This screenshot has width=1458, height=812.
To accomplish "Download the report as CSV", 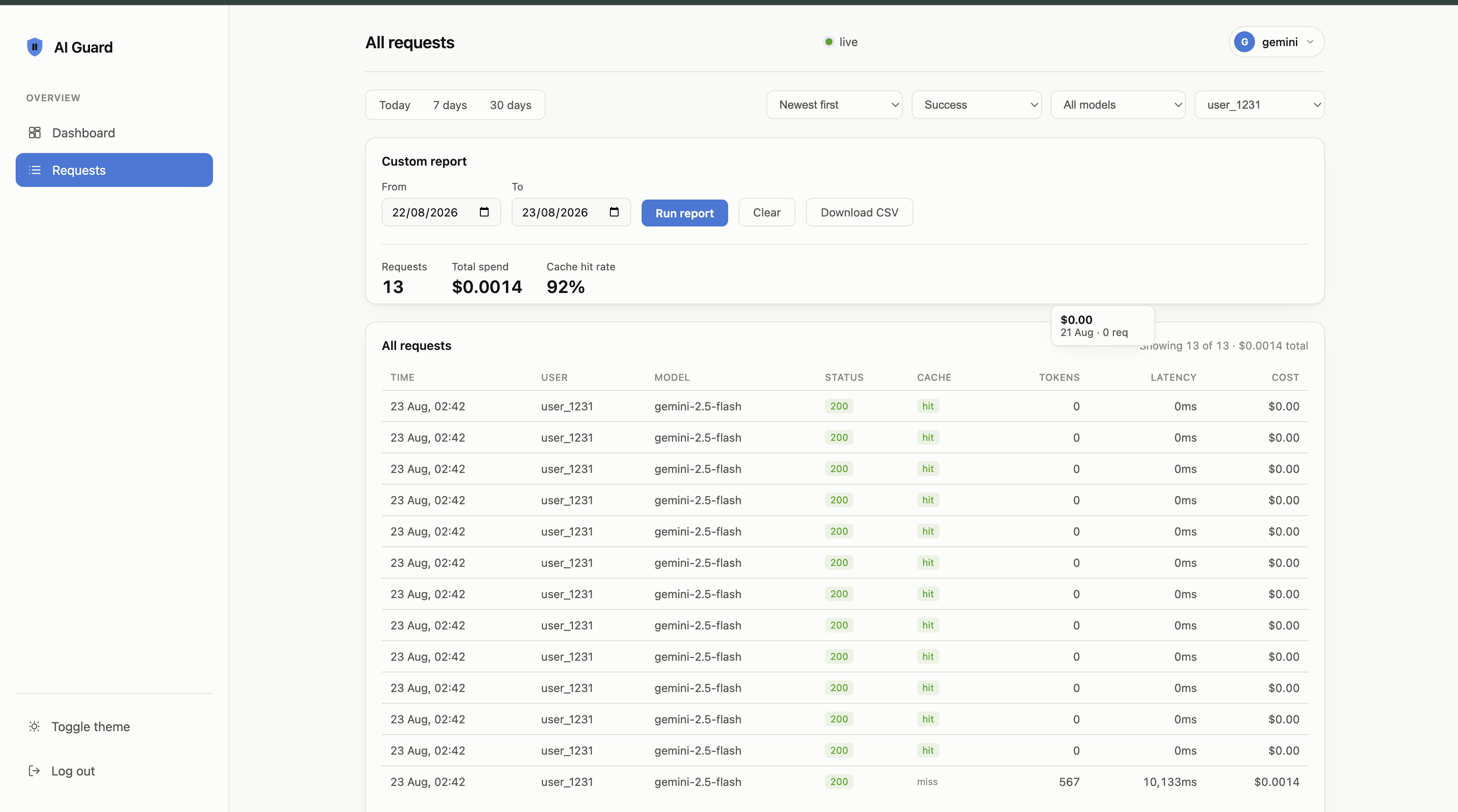I will pyautogui.click(x=859, y=212).
